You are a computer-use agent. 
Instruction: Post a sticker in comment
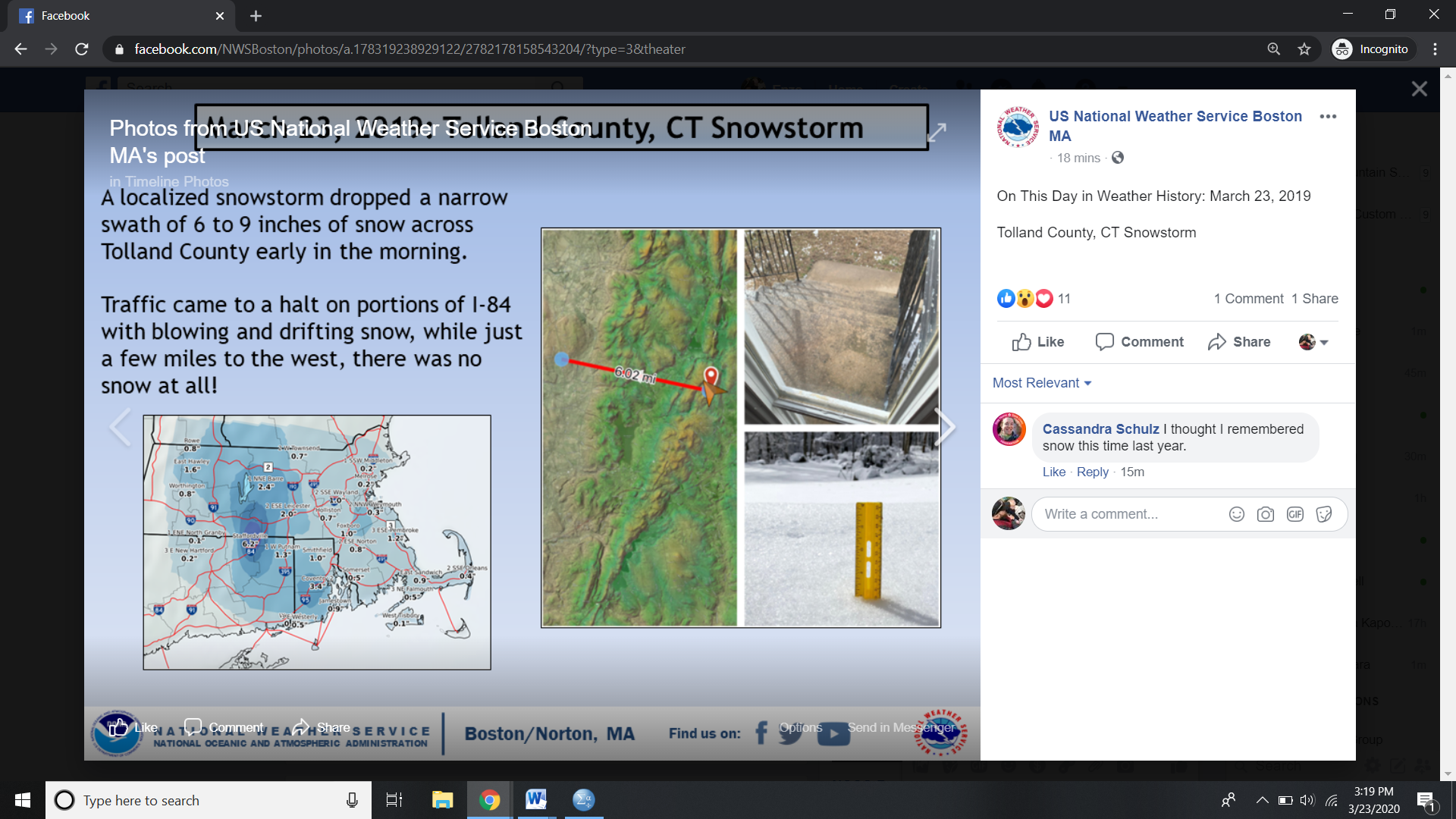pos(1324,514)
